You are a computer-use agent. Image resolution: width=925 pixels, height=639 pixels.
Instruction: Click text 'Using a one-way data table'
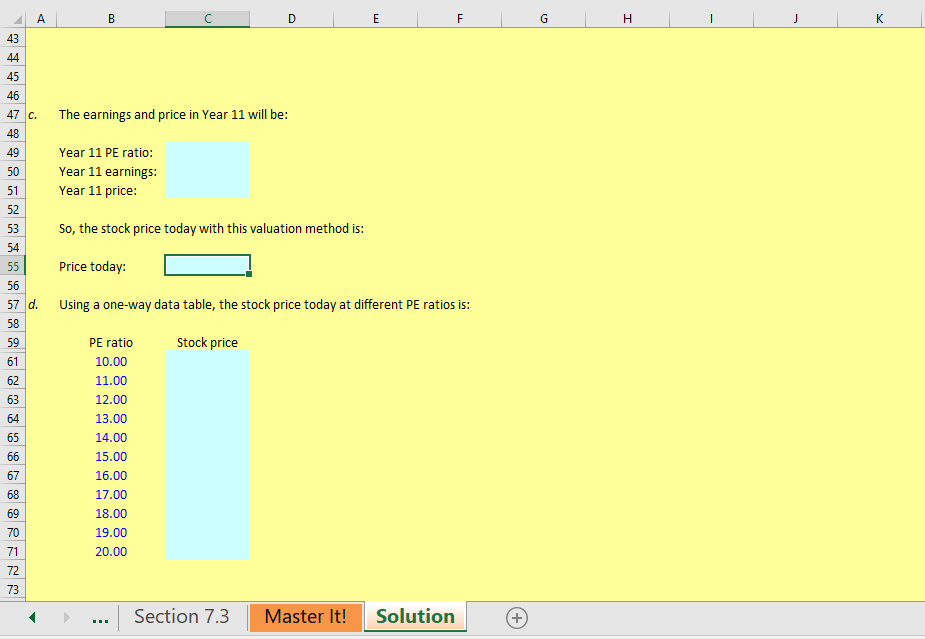(137, 305)
